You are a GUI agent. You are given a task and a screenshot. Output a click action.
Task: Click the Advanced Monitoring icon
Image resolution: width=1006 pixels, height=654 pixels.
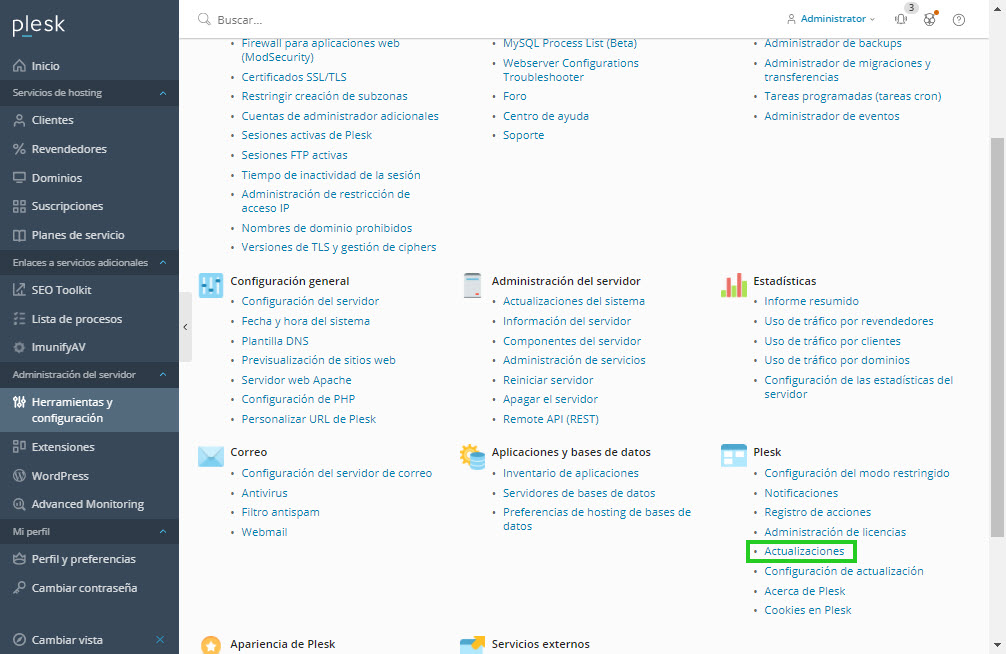(19, 504)
